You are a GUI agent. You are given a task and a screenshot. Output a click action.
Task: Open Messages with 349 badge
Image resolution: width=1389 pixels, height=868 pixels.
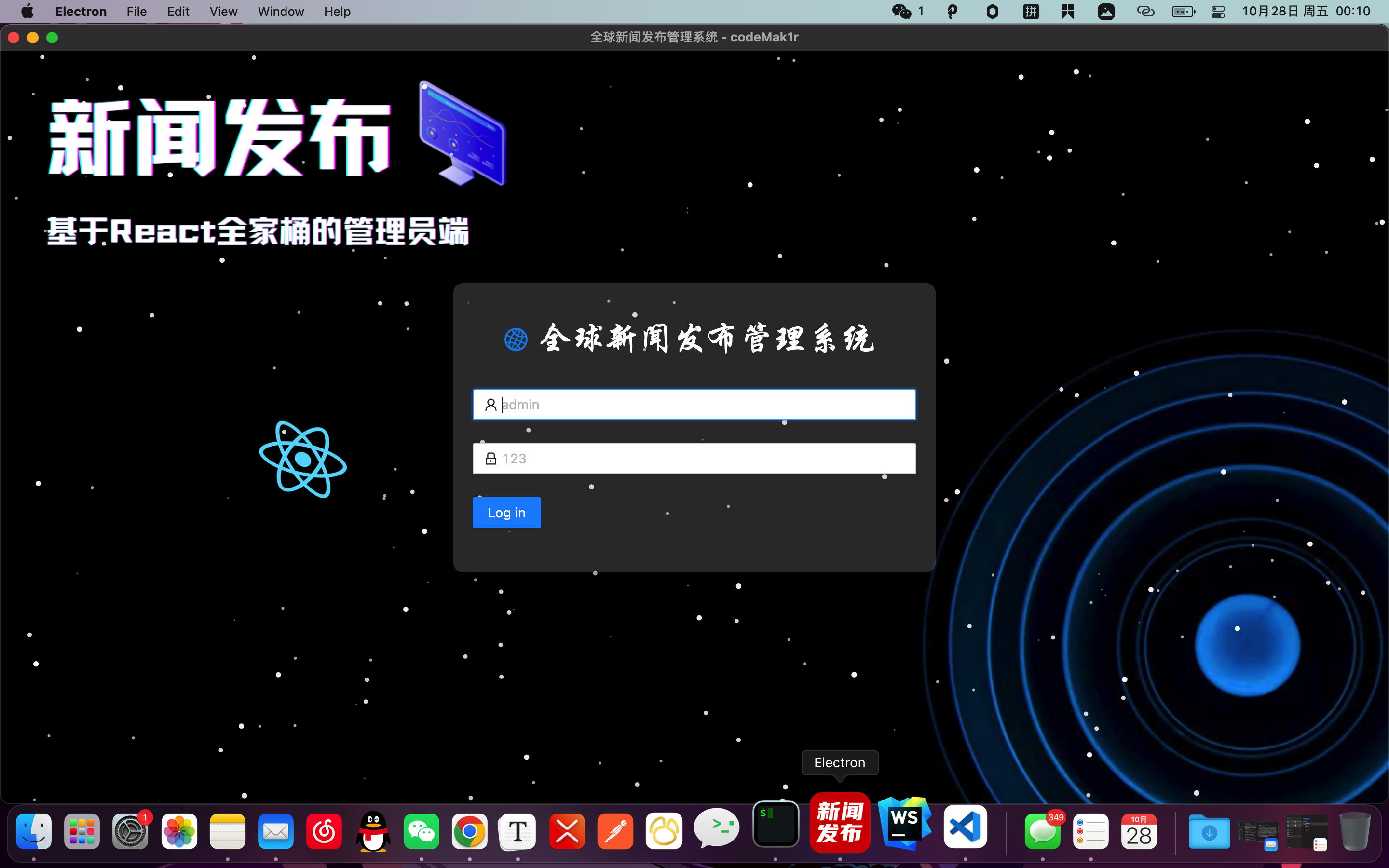(1042, 831)
